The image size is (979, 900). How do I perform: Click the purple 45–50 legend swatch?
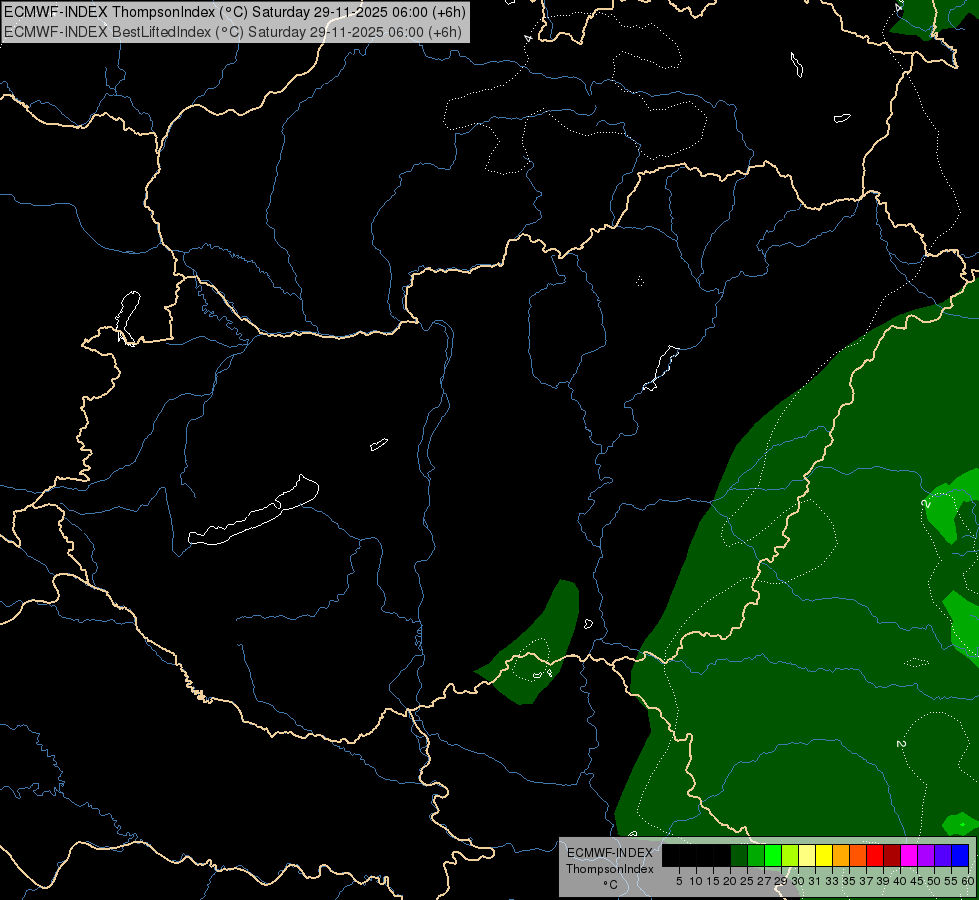[x=926, y=855]
